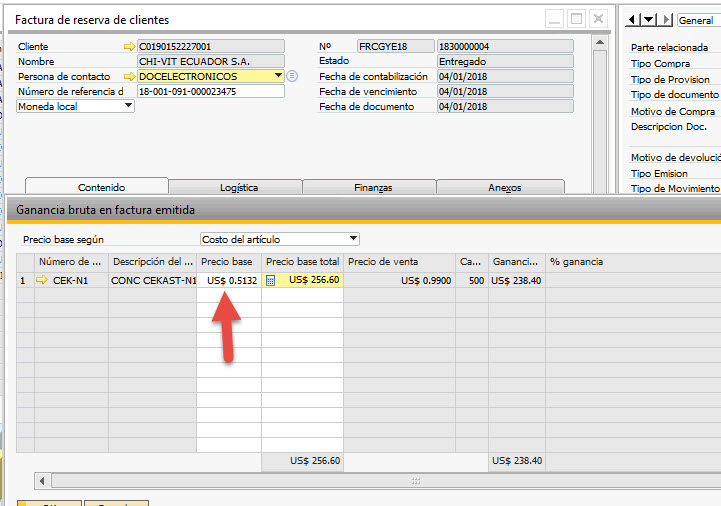
Task: Expand the Persona de contacto dropdown
Action: [277, 77]
